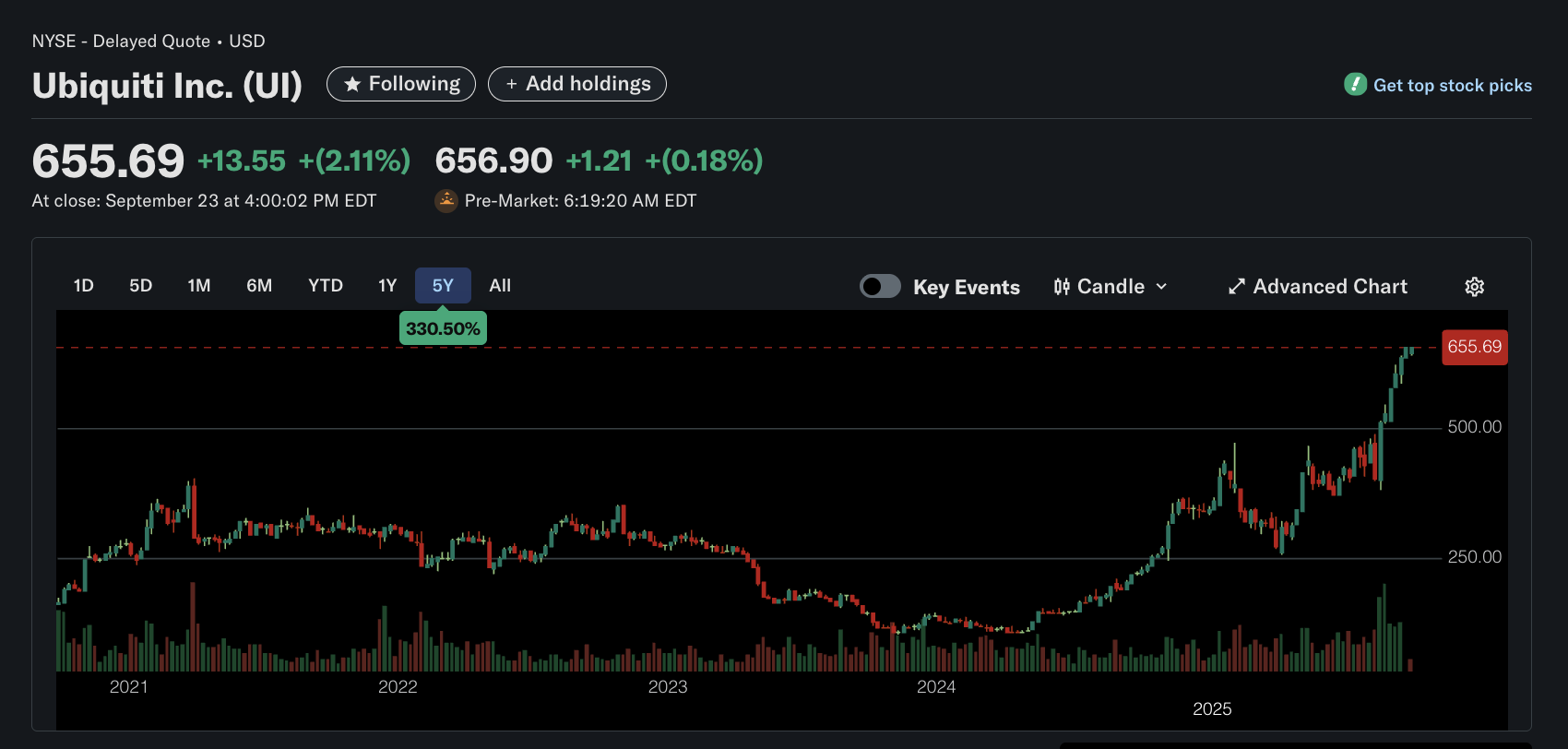Image resolution: width=1568 pixels, height=749 pixels.
Task: Open the Get top stock picks link
Action: (x=1452, y=86)
